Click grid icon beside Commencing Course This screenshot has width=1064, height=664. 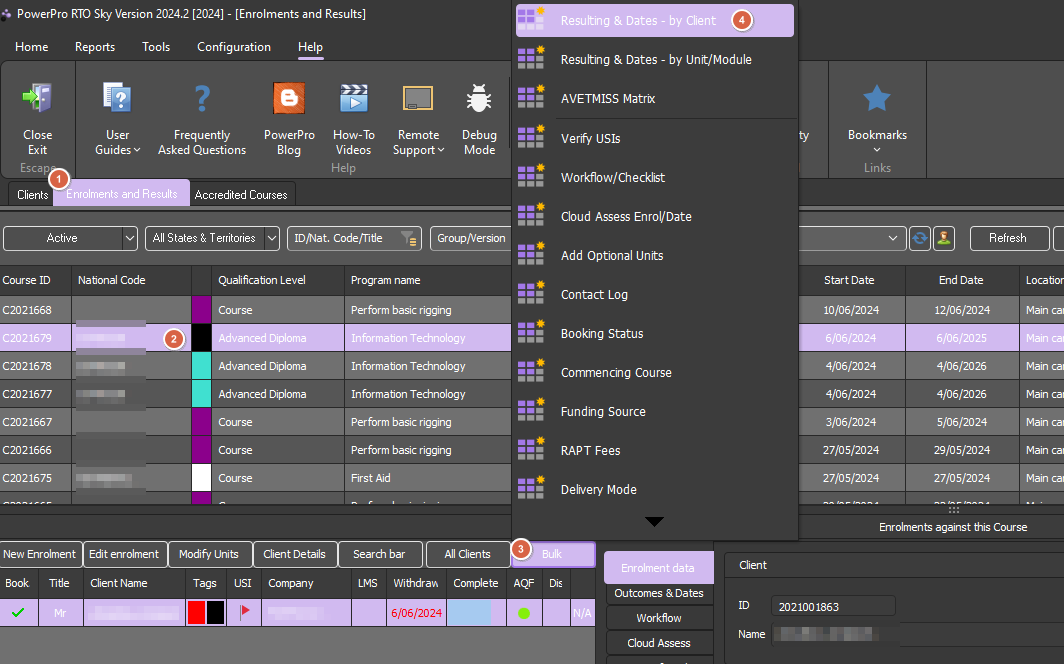[x=531, y=372]
